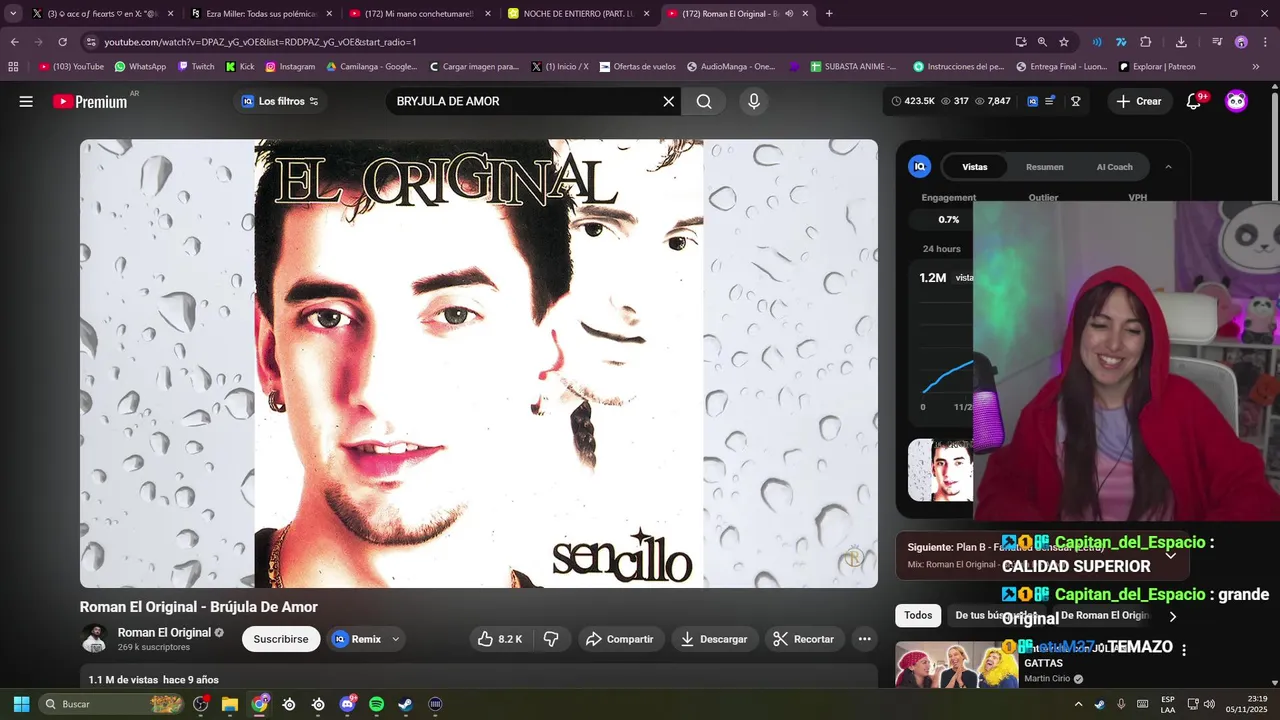Clear the BRYJULA DE AMOR search text
Screen dimensions: 1280x720
pos(669,101)
